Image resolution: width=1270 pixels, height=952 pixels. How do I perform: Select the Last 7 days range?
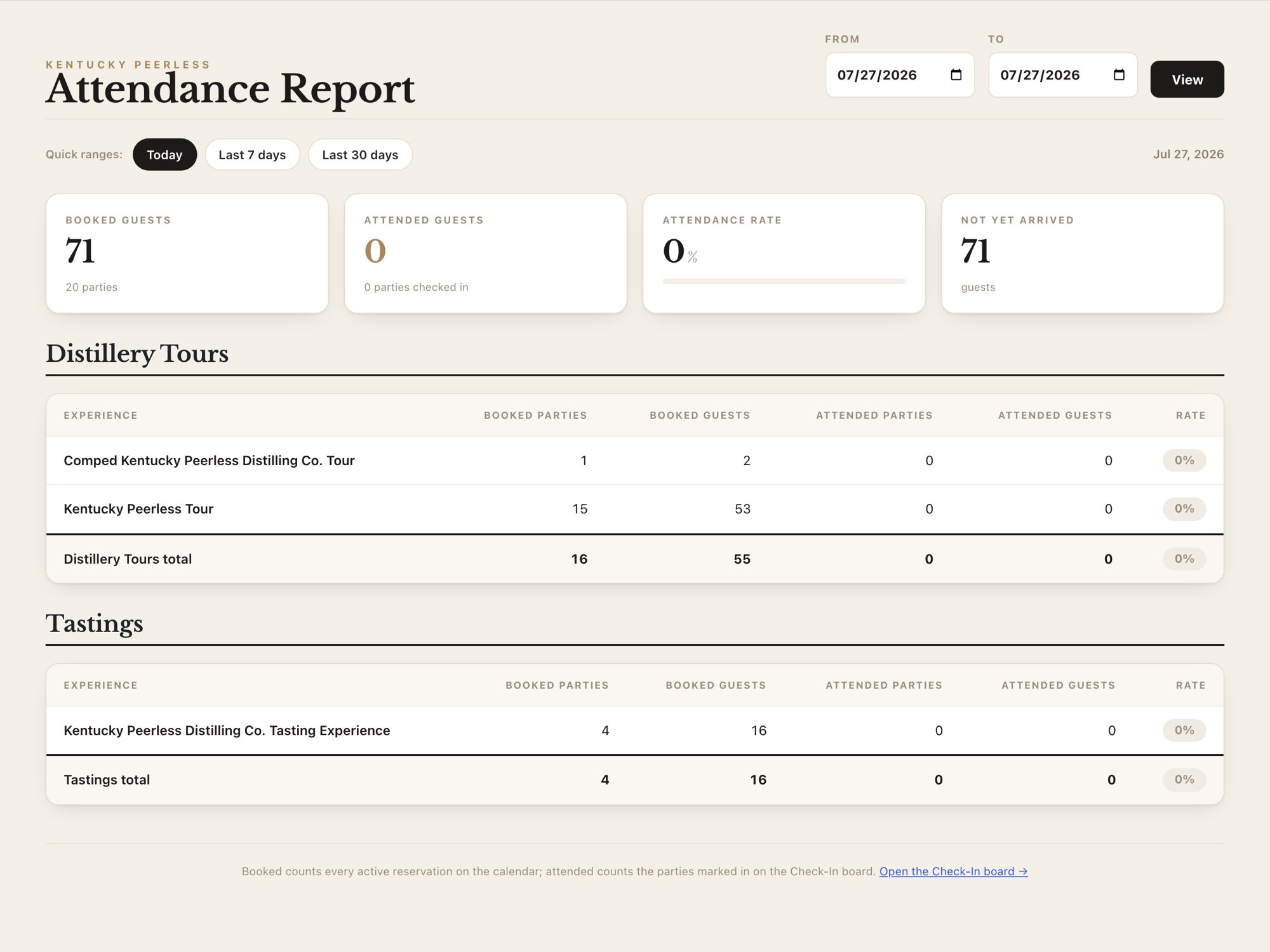pyautogui.click(x=252, y=154)
